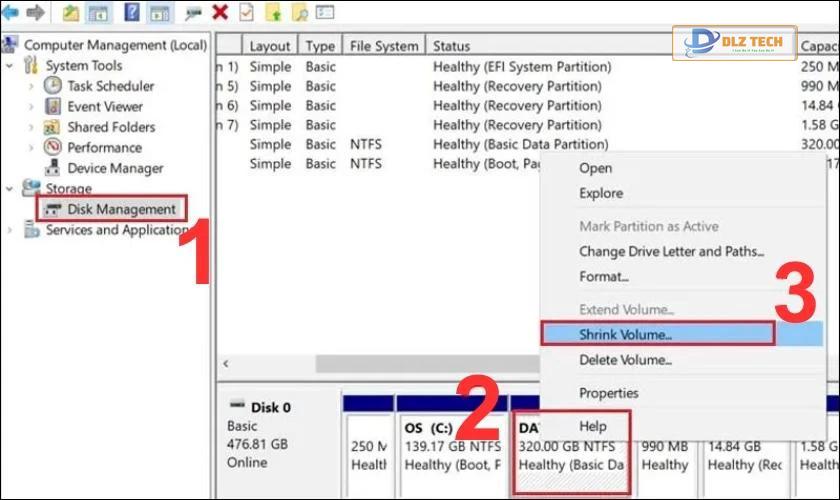This screenshot has width=840, height=500.
Task: Toggle Show/Hide Console Tree toolbar icon
Action: 99,12
